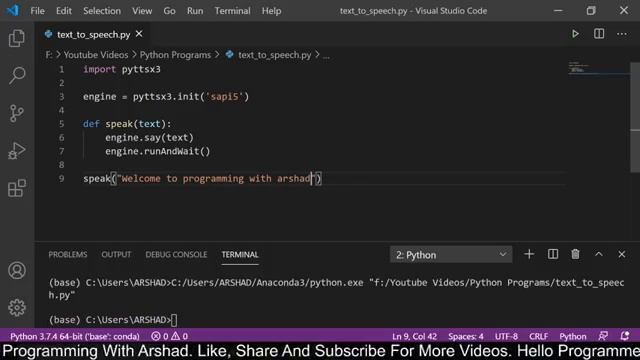Open the Selection menu
640x360 pixels.
(x=102, y=11)
